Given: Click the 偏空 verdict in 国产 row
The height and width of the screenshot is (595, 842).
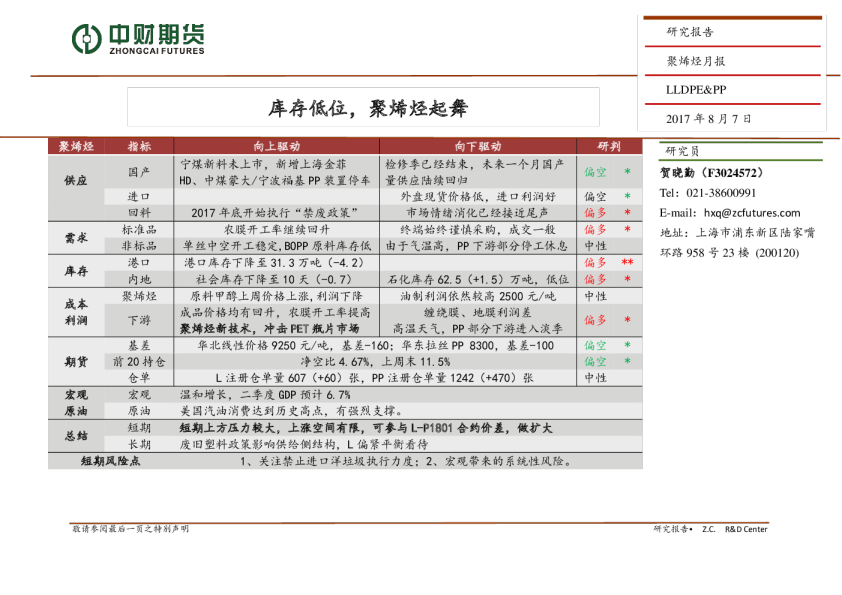Looking at the screenshot, I should pos(595,172).
